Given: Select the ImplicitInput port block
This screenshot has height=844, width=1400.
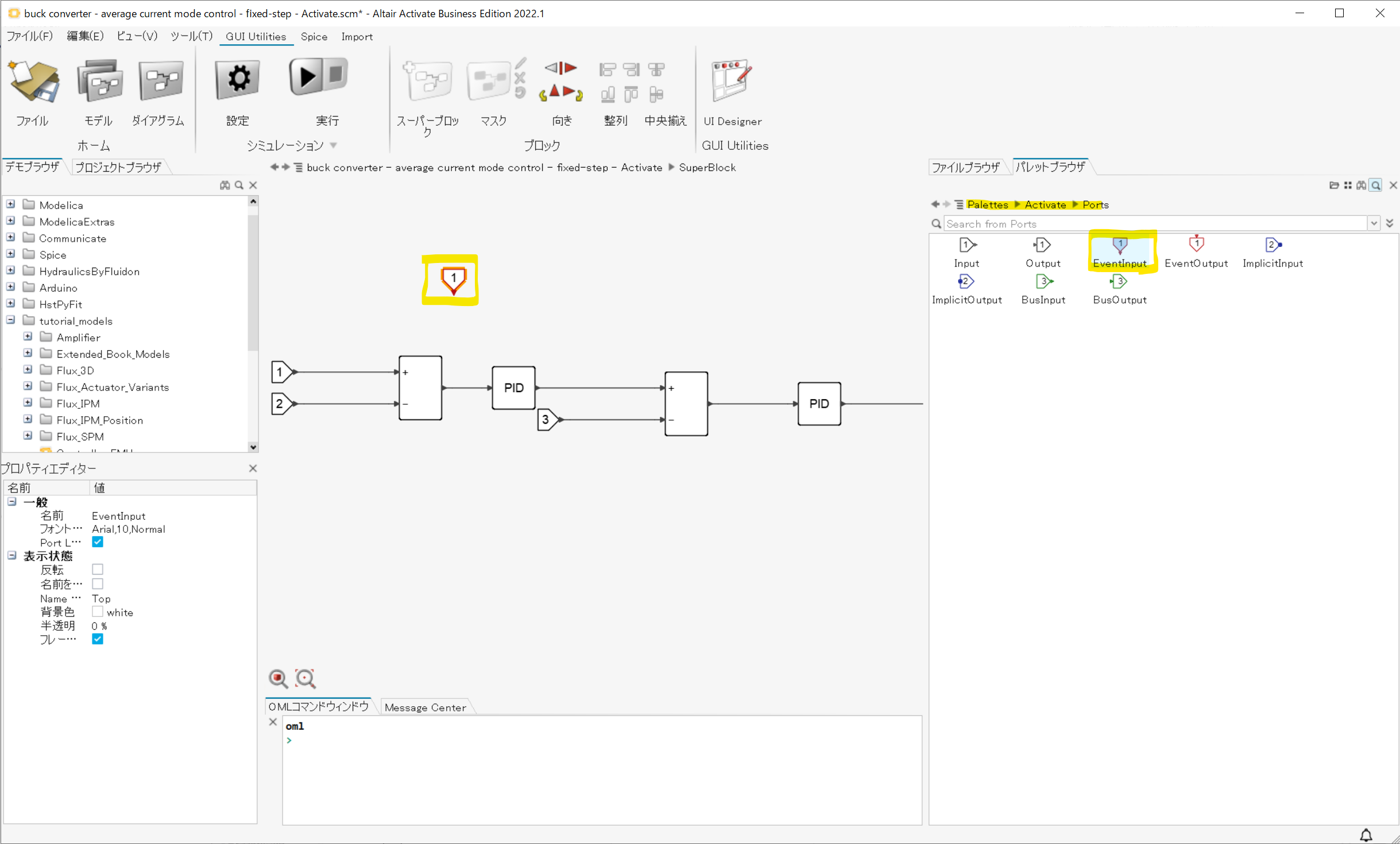Looking at the screenshot, I should pos(1272,245).
